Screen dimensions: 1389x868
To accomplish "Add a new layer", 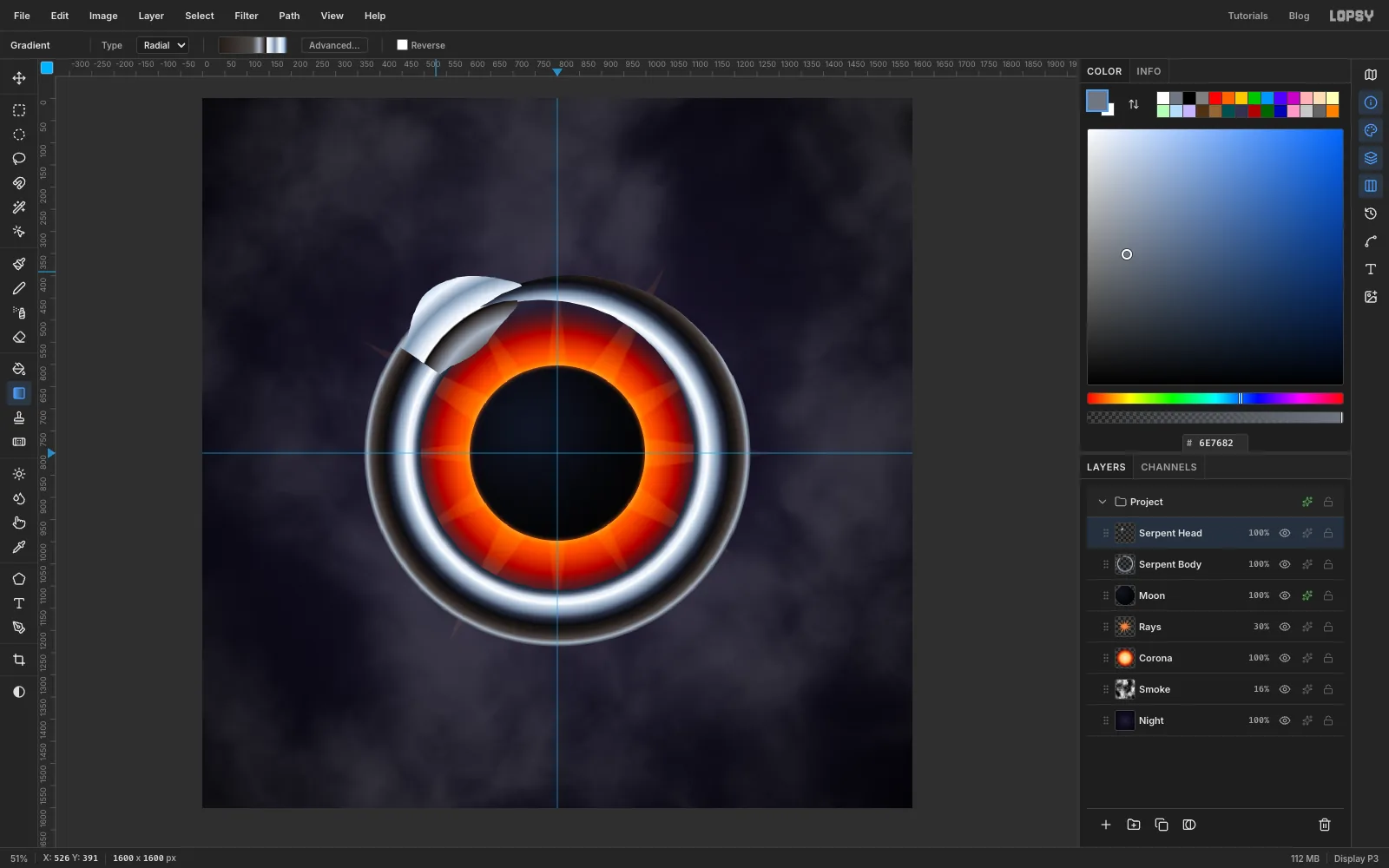I will [1106, 825].
